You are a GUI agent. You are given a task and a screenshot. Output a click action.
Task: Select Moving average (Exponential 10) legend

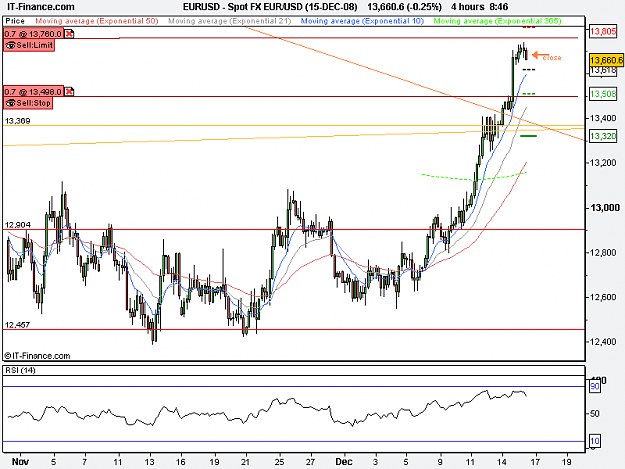pos(362,21)
